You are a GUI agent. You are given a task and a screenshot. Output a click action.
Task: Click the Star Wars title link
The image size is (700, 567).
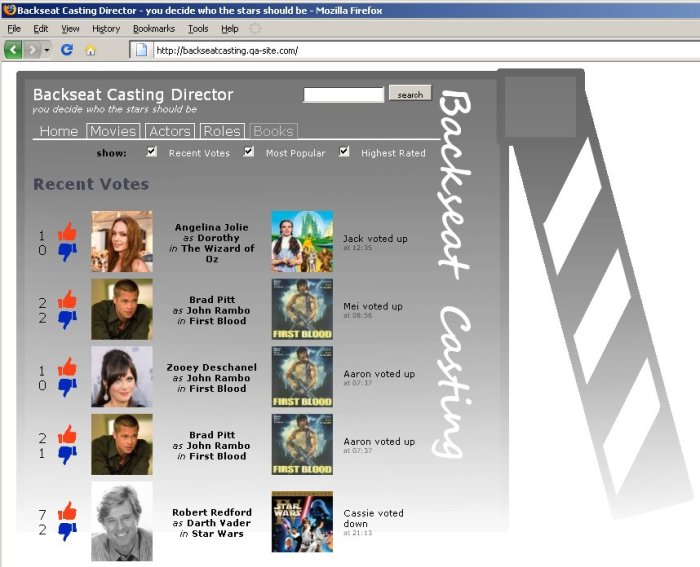218,534
